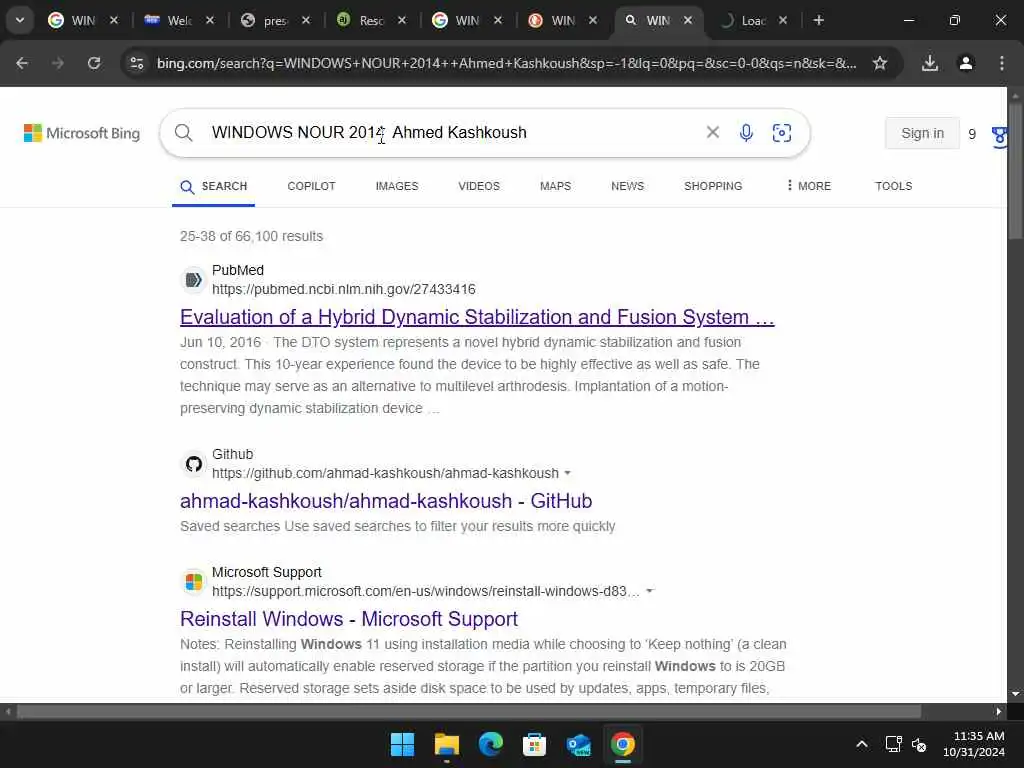Click the github.com/ahmad-kashkoush URL text
The image size is (1024, 768).
(x=385, y=473)
